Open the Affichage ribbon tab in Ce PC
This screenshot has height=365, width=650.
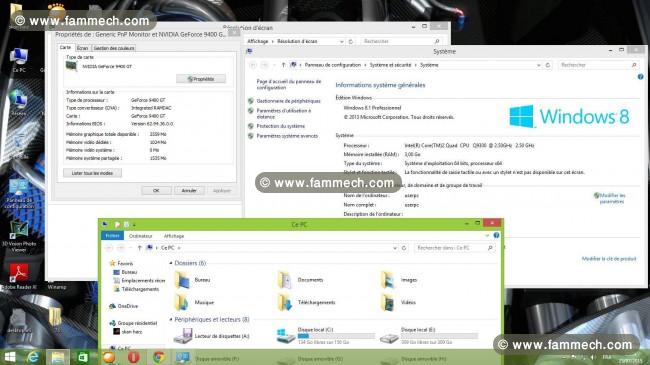[174, 236]
